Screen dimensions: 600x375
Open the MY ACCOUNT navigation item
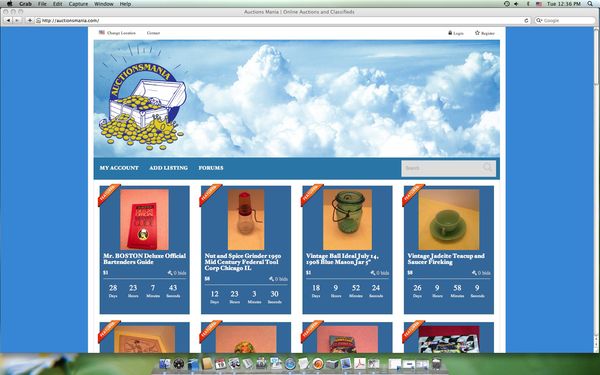pos(119,168)
